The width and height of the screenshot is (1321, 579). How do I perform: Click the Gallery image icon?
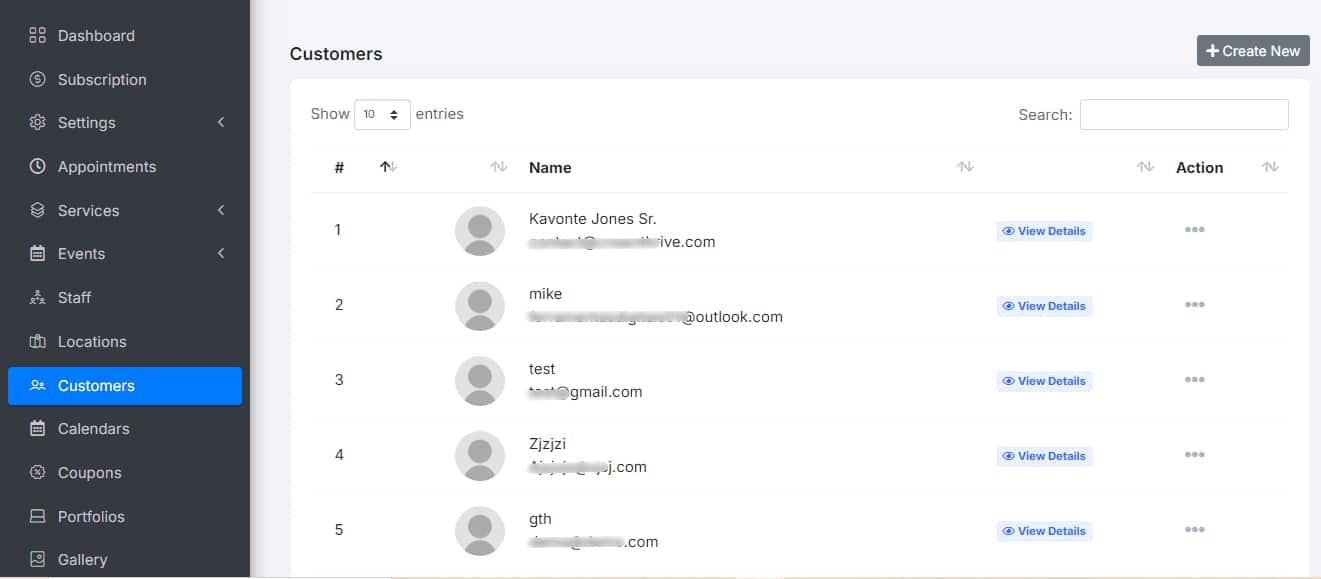pyautogui.click(x=38, y=559)
